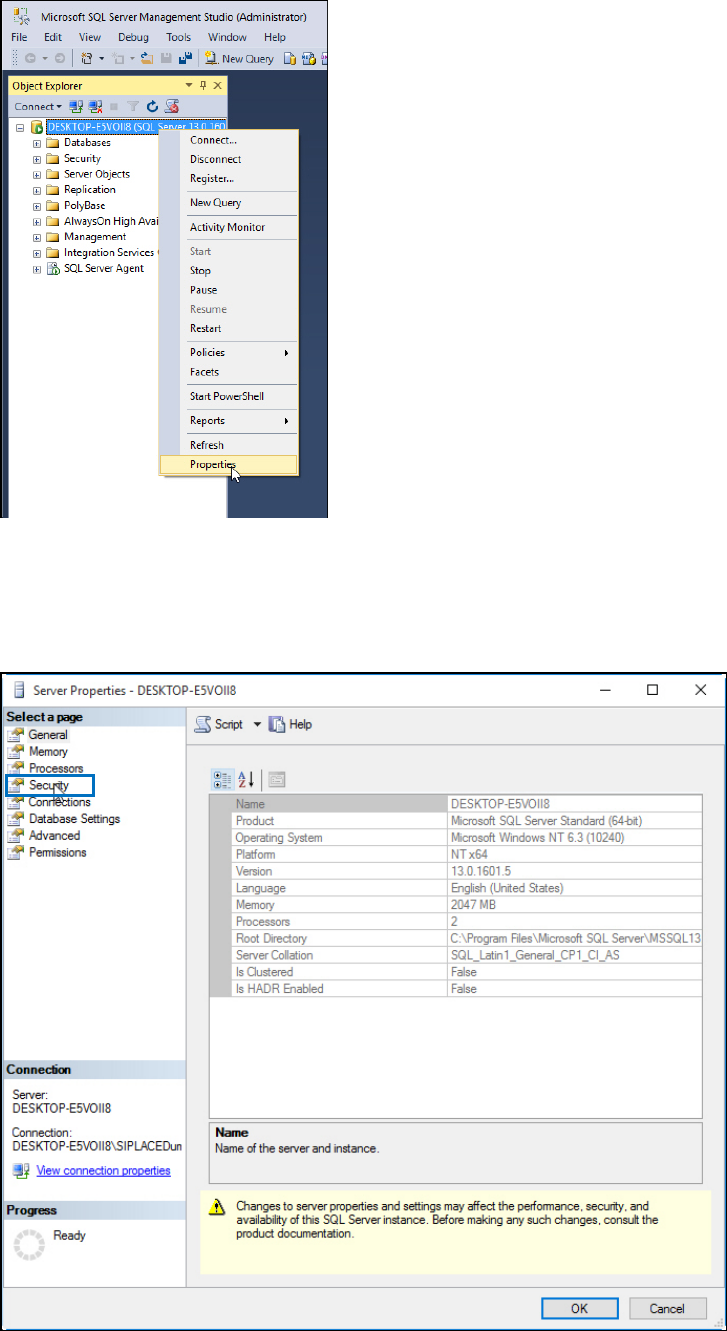This screenshot has height=1331, width=727.
Task: Open the Window menu
Action: point(227,37)
